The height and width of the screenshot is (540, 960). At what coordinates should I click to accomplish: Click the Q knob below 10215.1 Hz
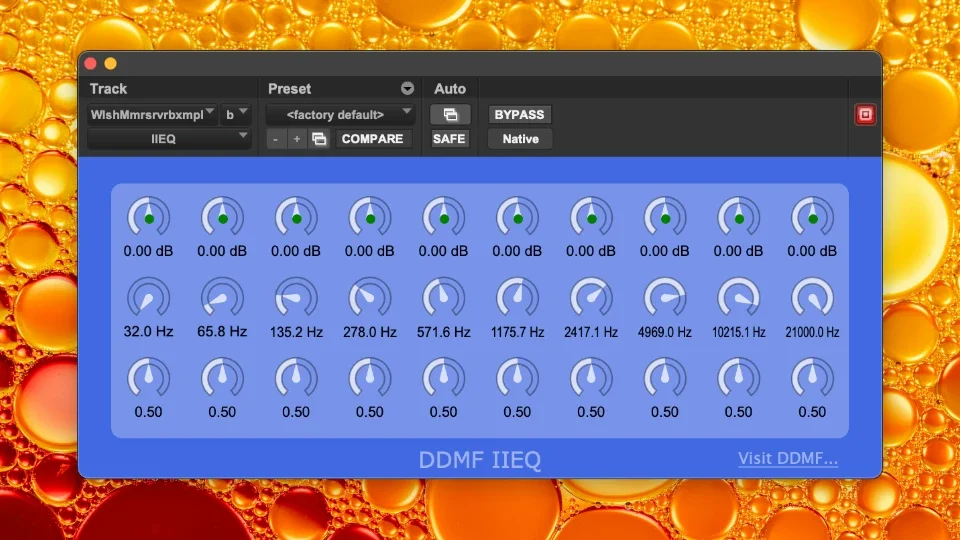click(738, 378)
